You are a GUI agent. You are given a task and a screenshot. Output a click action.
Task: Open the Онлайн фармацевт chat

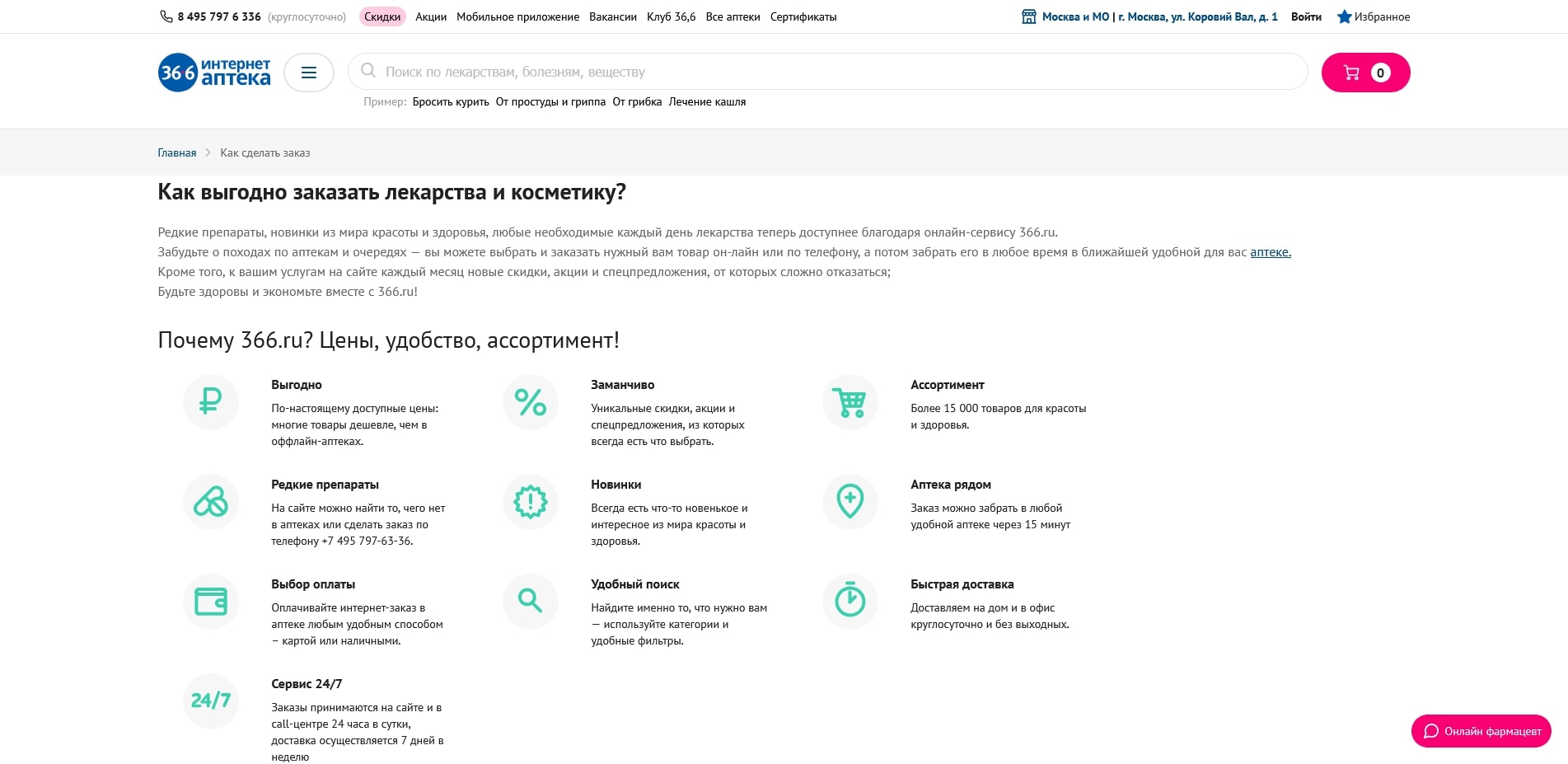pyautogui.click(x=1481, y=731)
